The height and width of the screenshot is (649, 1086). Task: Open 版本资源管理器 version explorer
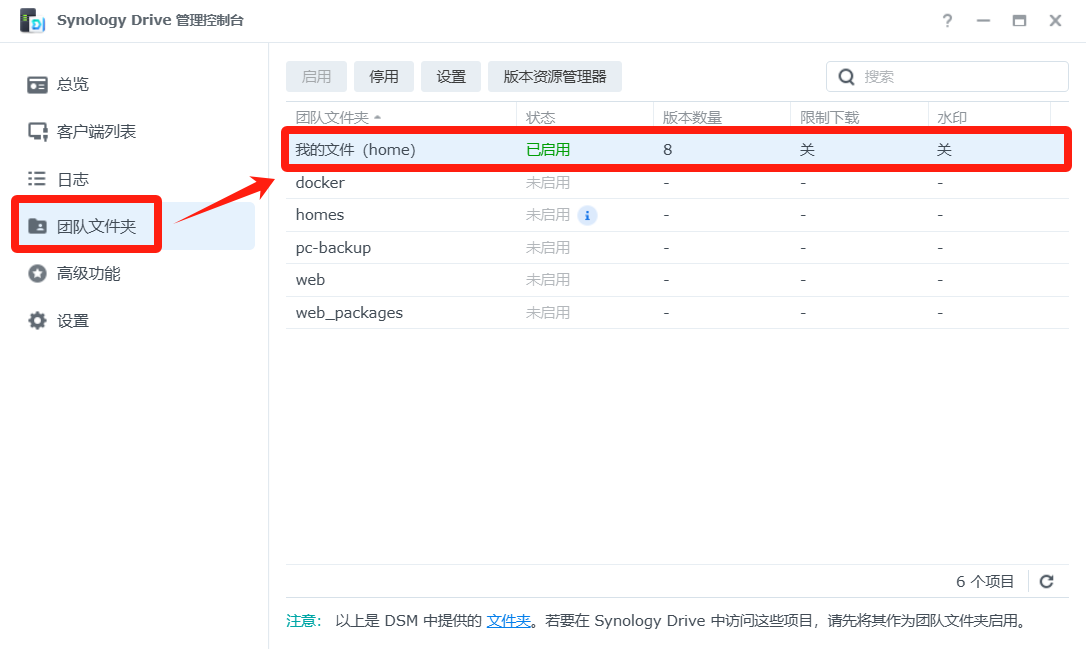click(555, 77)
